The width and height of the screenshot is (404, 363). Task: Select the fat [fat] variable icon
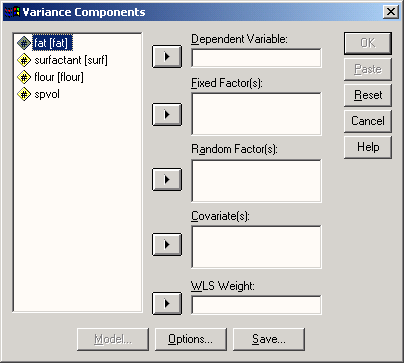point(24,43)
